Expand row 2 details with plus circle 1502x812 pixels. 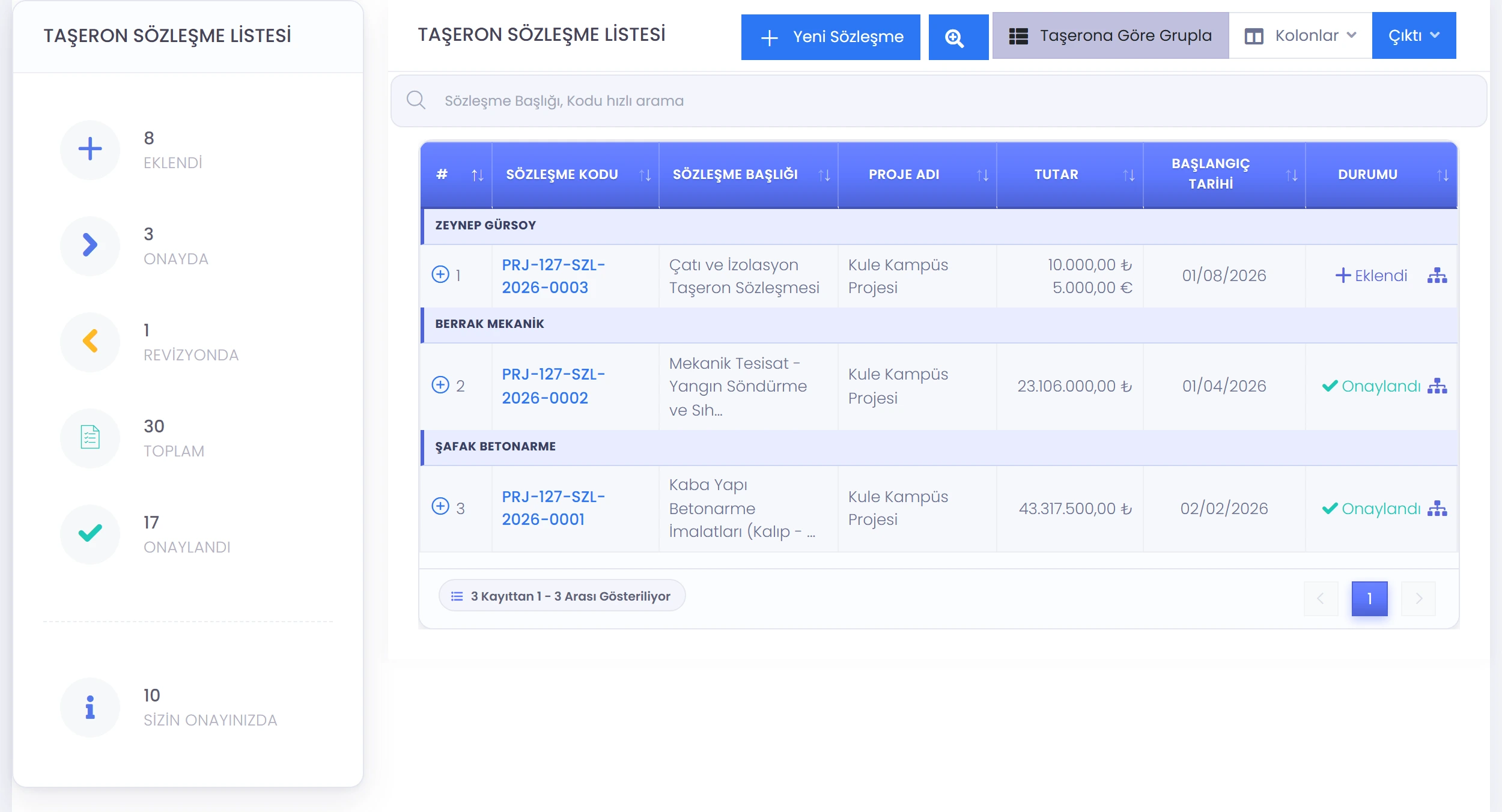tap(440, 385)
